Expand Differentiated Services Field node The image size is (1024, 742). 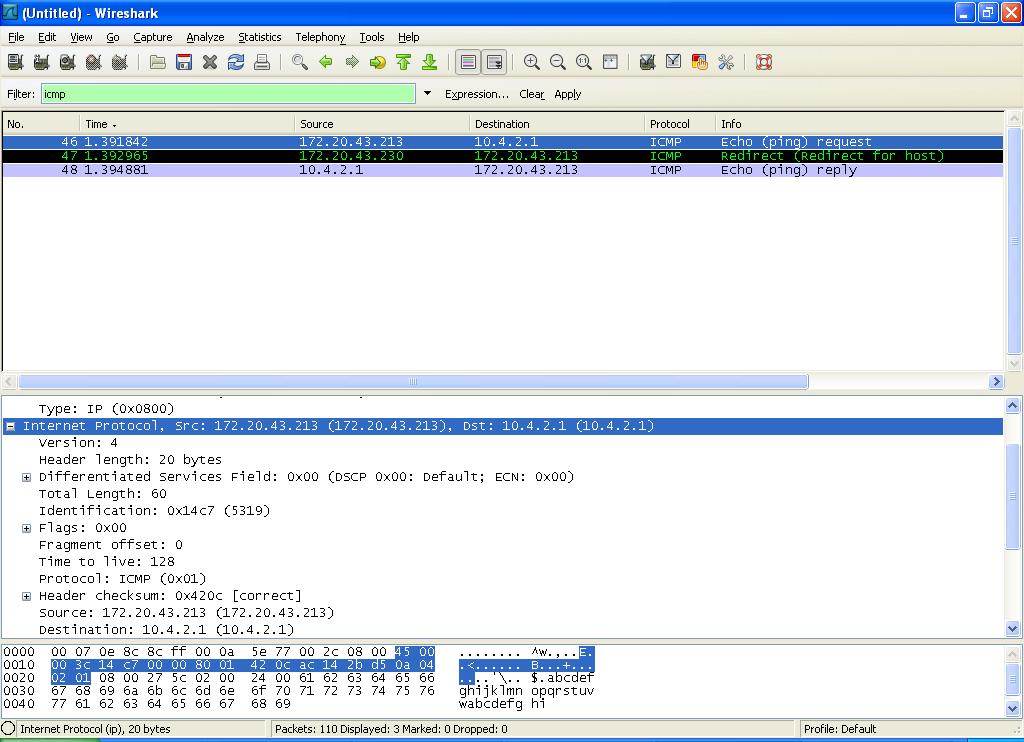click(x=26, y=477)
